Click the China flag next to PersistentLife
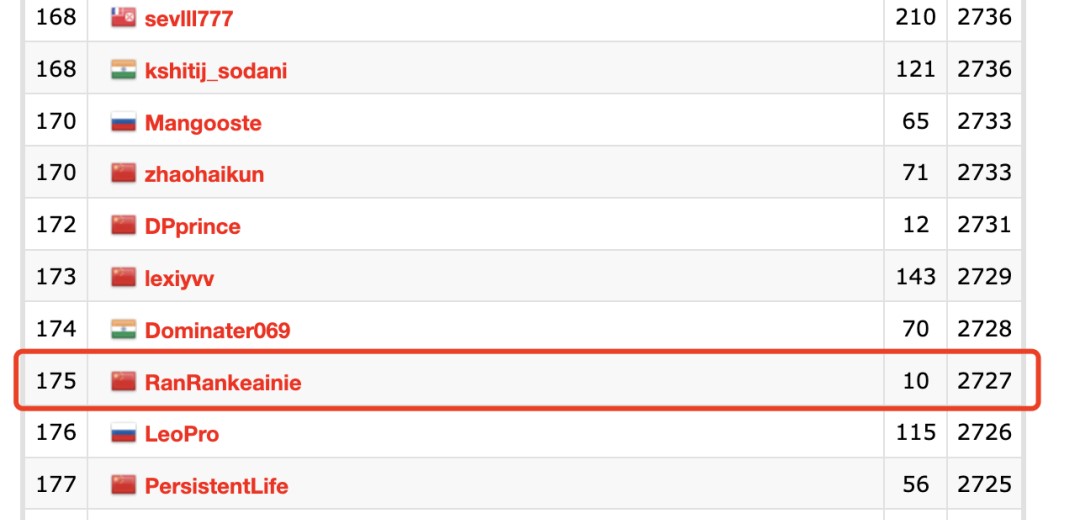 coord(123,485)
